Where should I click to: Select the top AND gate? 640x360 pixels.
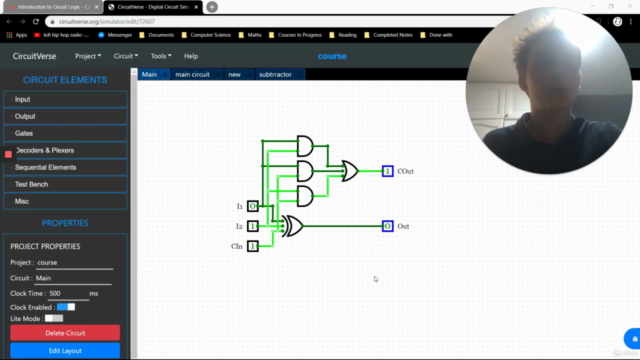pyautogui.click(x=305, y=146)
